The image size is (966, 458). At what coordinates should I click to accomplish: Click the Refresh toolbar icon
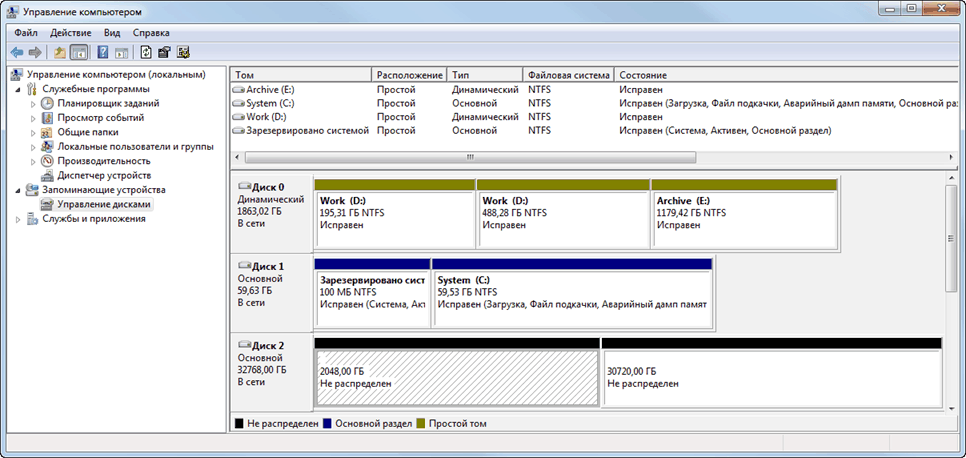(147, 52)
